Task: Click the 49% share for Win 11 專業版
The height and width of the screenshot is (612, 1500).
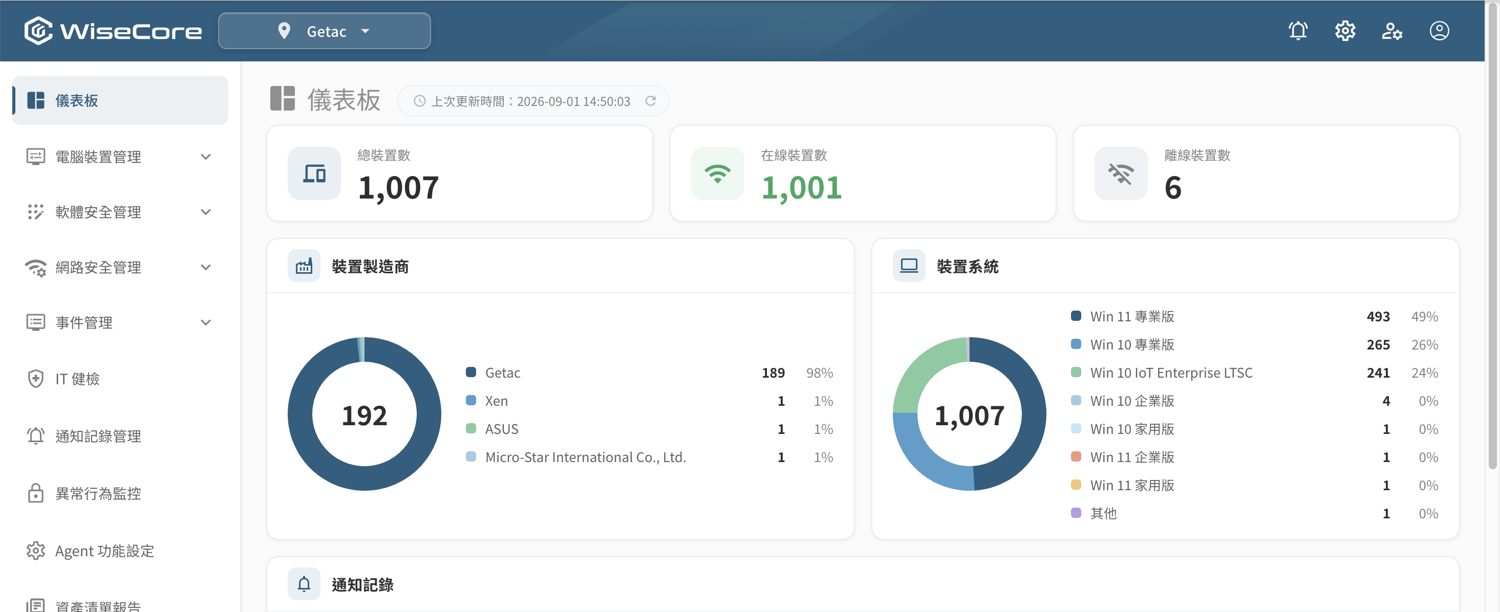Action: [1425, 316]
